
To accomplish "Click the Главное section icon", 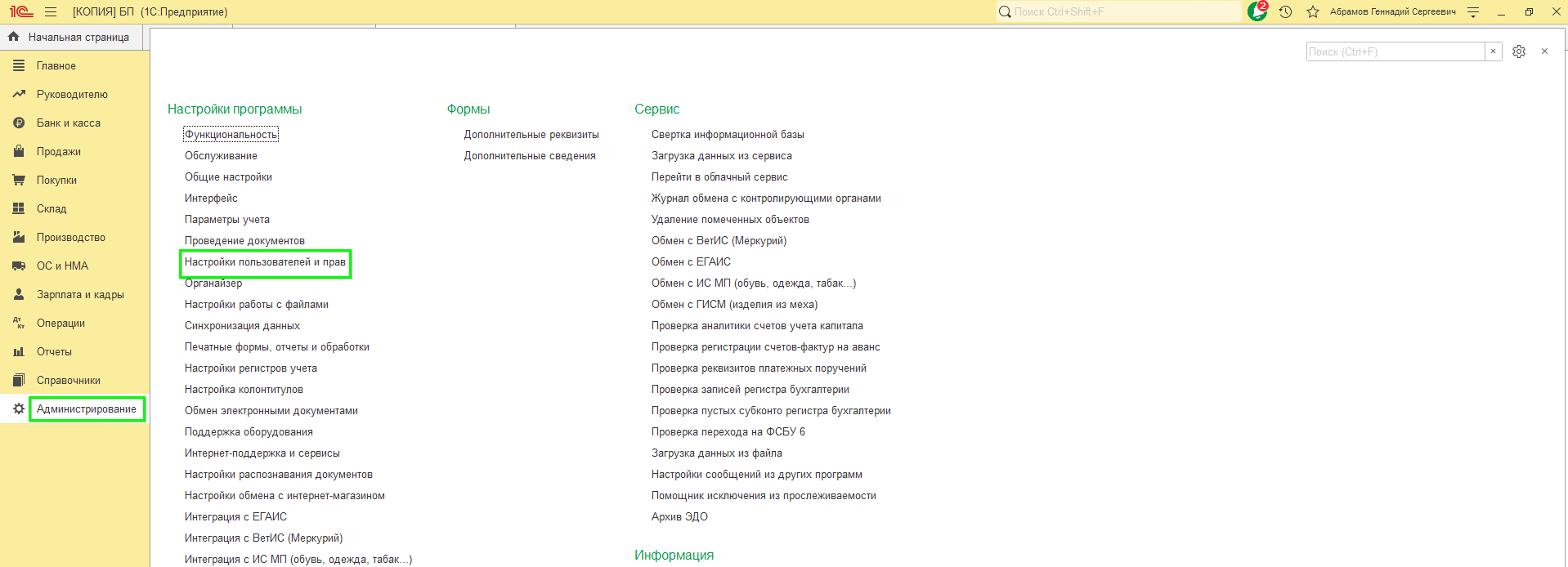I will 19,65.
